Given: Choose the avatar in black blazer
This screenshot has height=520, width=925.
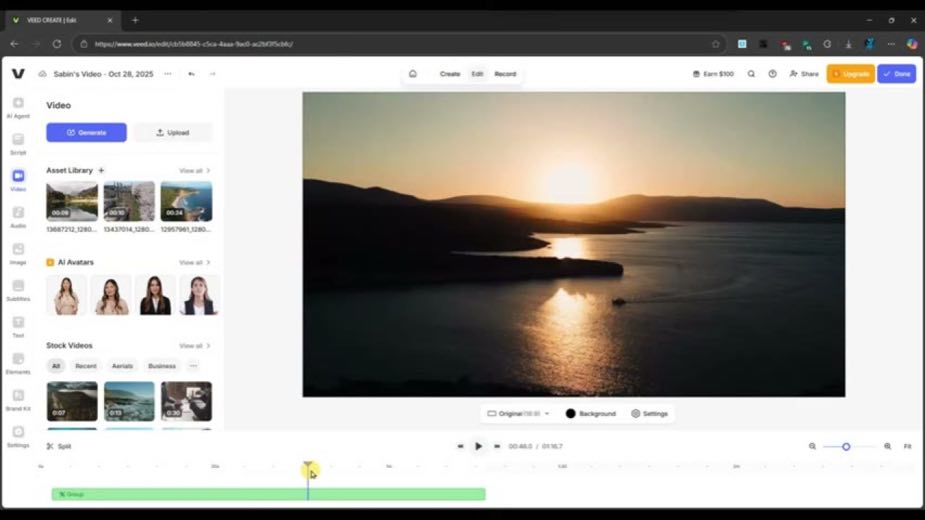Looking at the screenshot, I should click(155, 295).
